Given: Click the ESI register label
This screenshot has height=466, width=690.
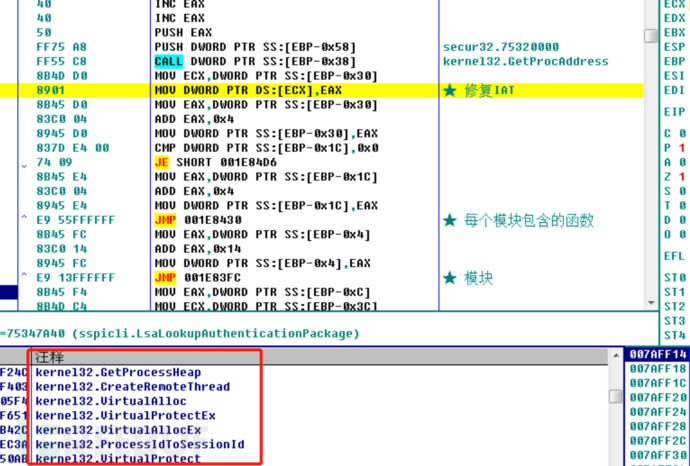Looking at the screenshot, I should [675, 76].
